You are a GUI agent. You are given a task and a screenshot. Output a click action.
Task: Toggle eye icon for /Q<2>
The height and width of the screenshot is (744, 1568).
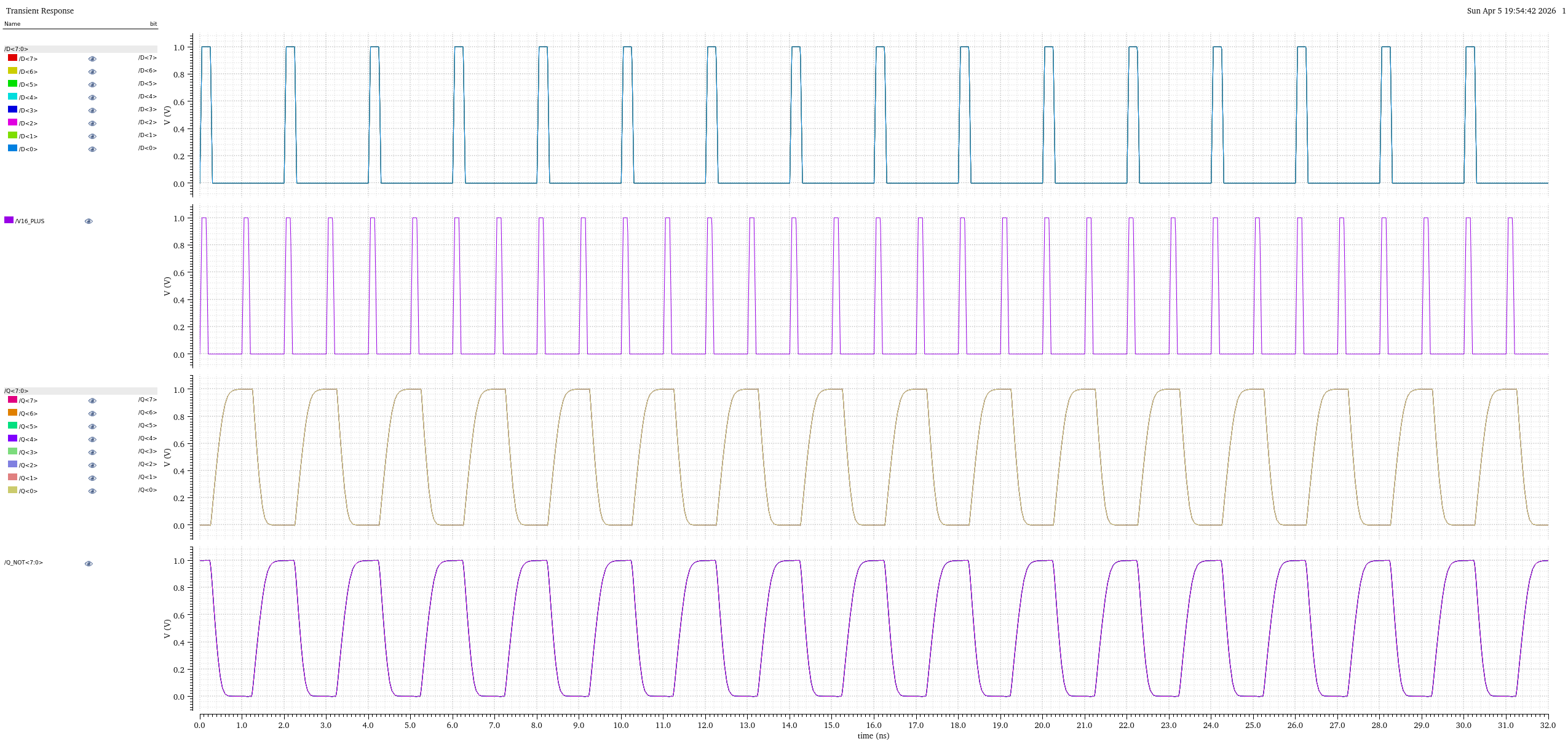[x=92, y=465]
